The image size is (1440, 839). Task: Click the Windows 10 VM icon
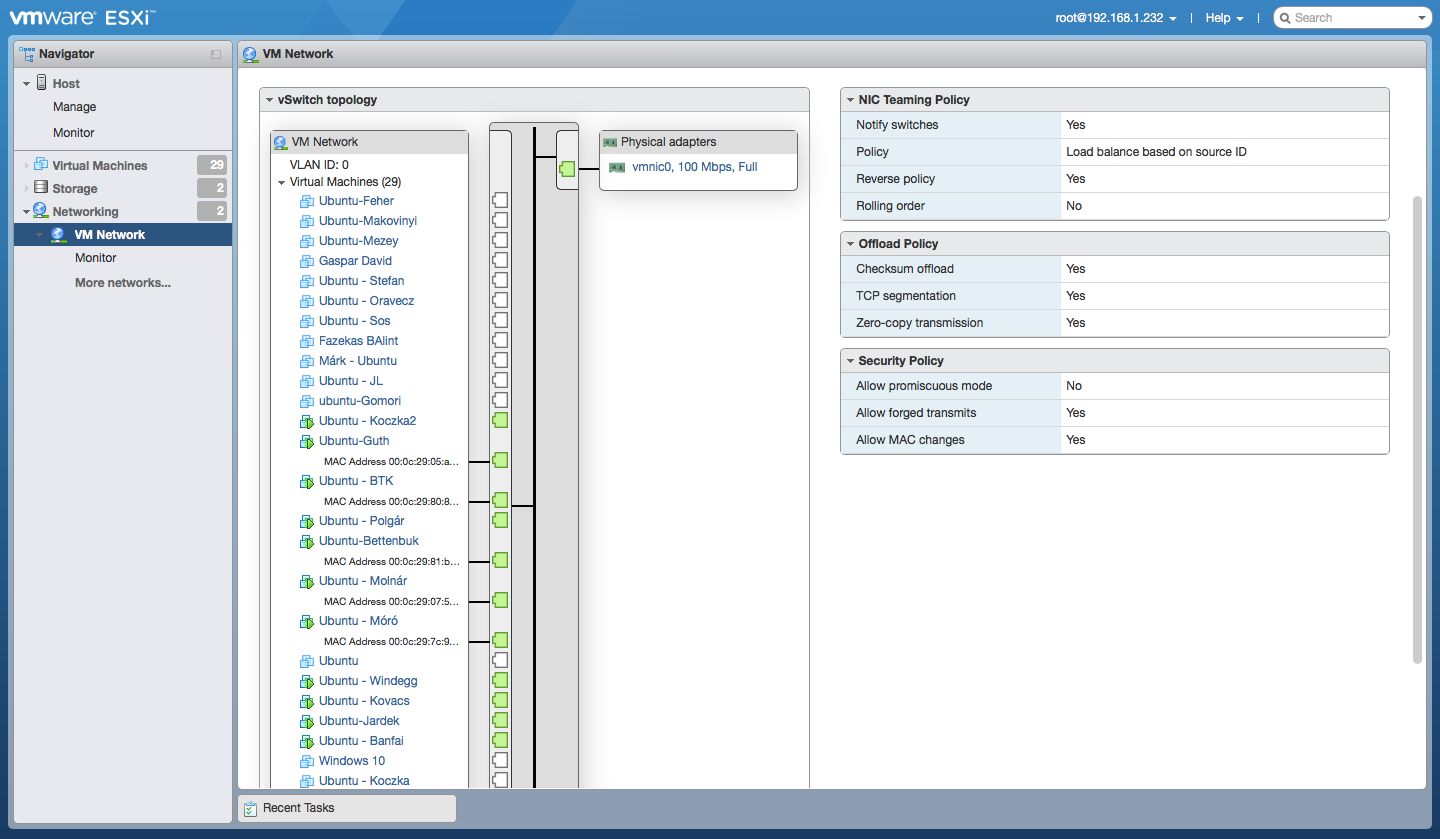click(x=307, y=761)
